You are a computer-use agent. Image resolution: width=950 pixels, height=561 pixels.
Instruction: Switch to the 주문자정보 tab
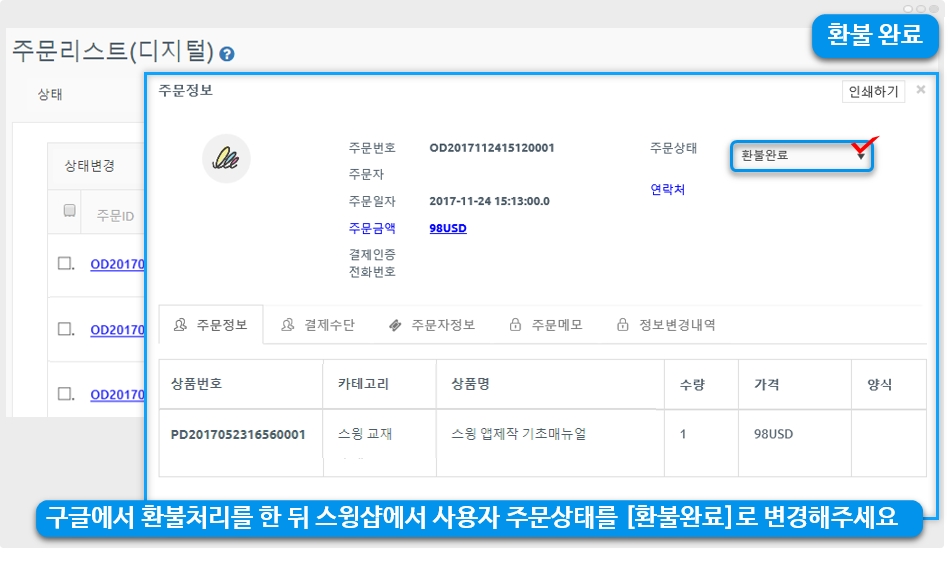pyautogui.click(x=431, y=325)
